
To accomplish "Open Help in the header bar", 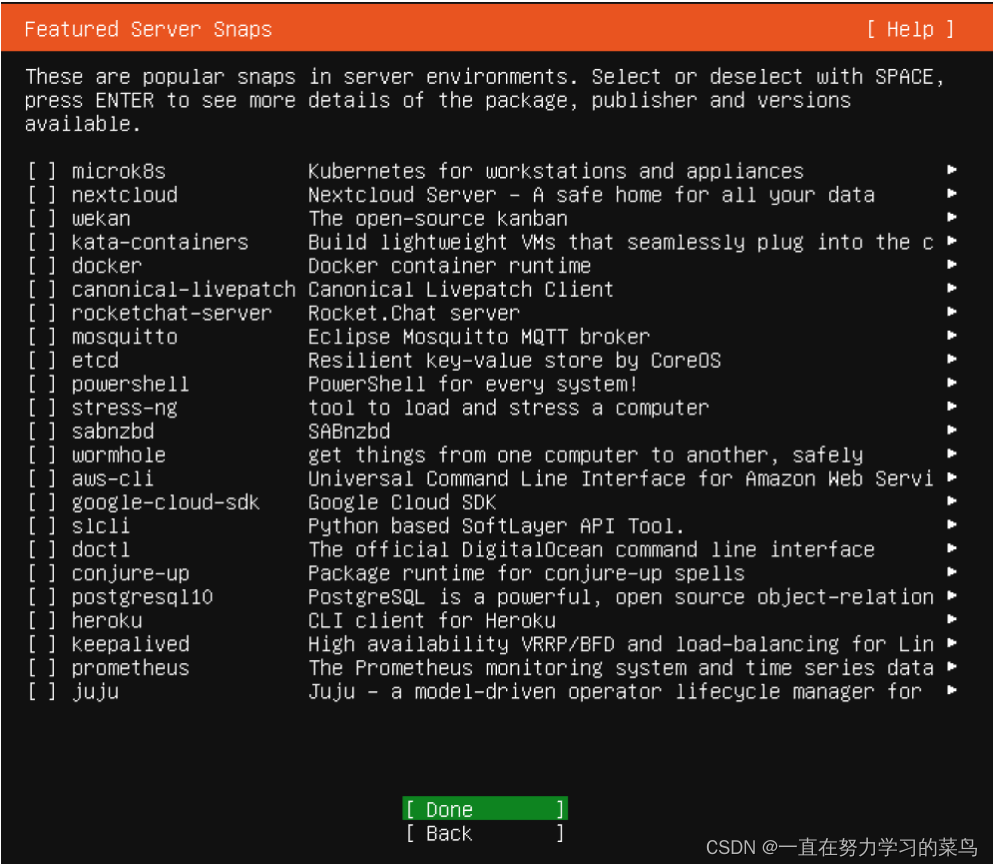I will [910, 29].
